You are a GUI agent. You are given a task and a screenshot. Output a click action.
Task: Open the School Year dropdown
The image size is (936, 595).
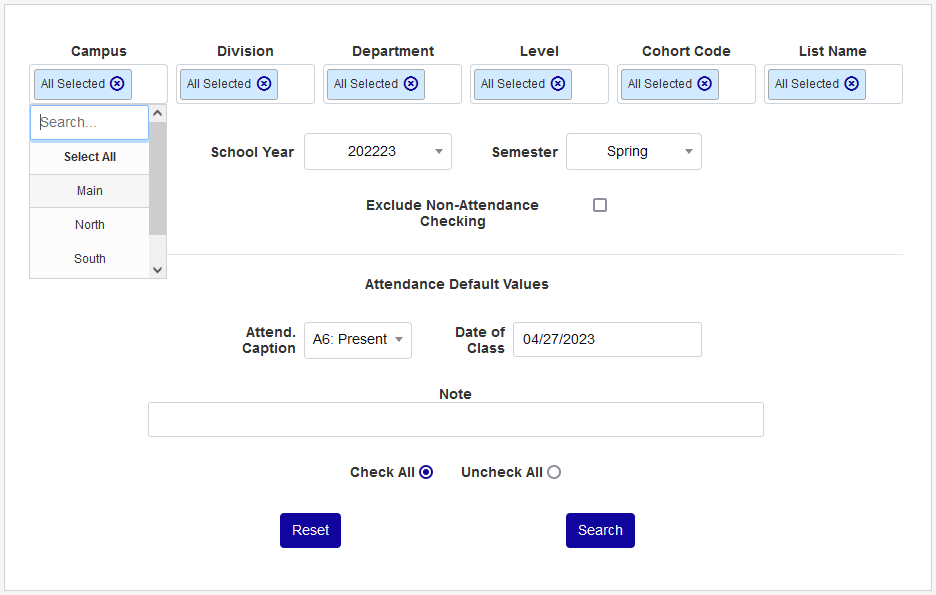[378, 152]
